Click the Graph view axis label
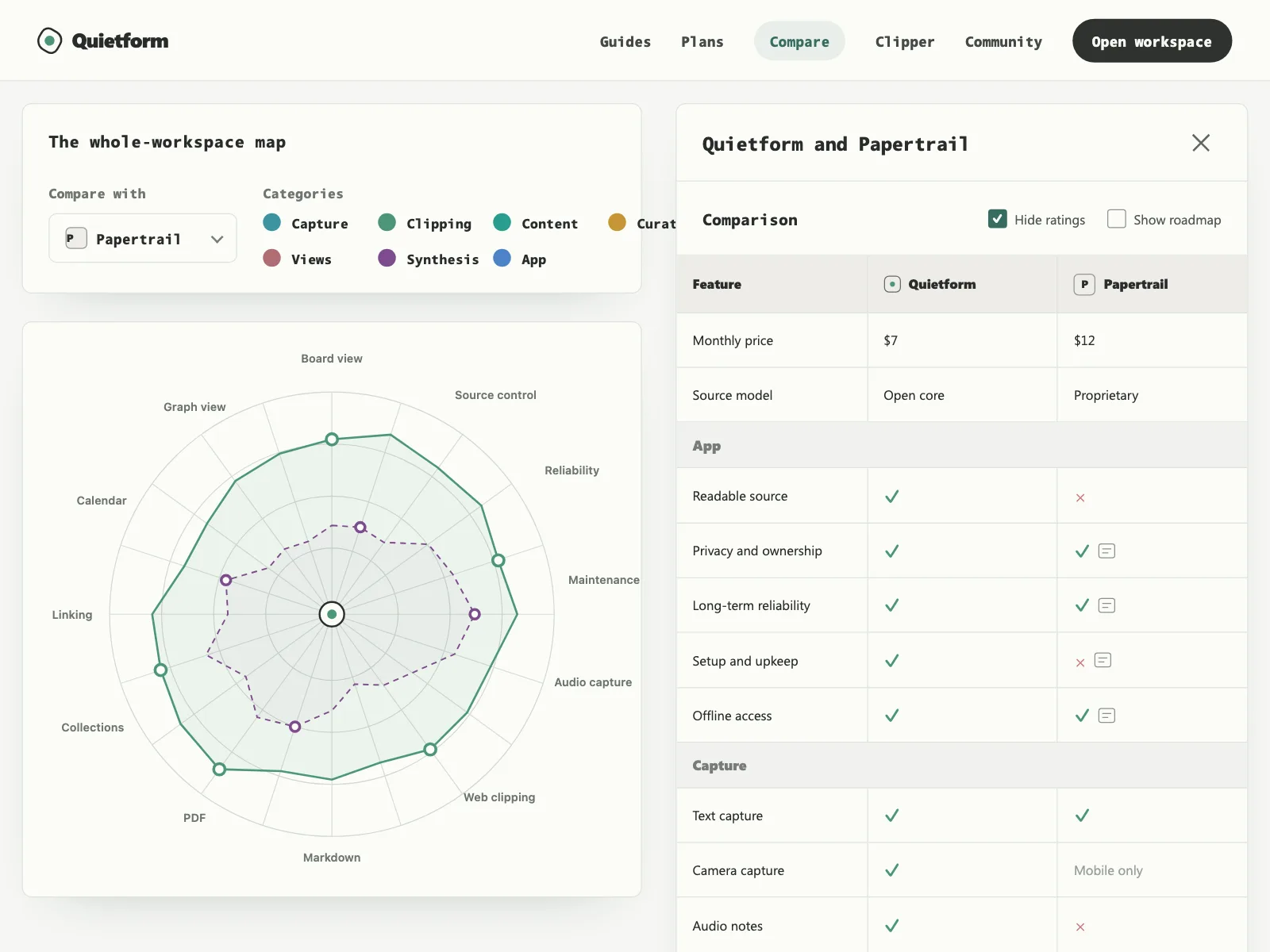 pos(194,407)
